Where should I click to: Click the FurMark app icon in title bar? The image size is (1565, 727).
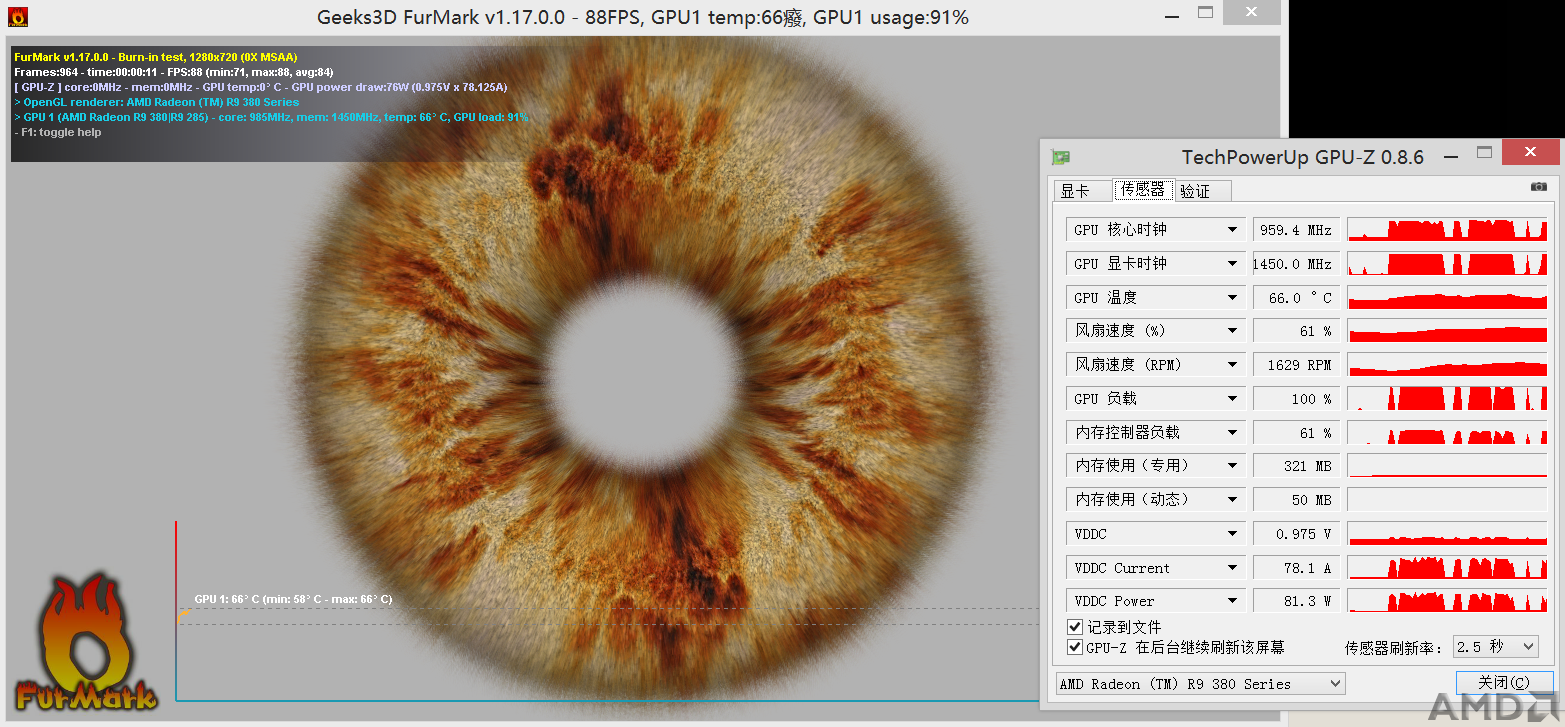[x=17, y=17]
